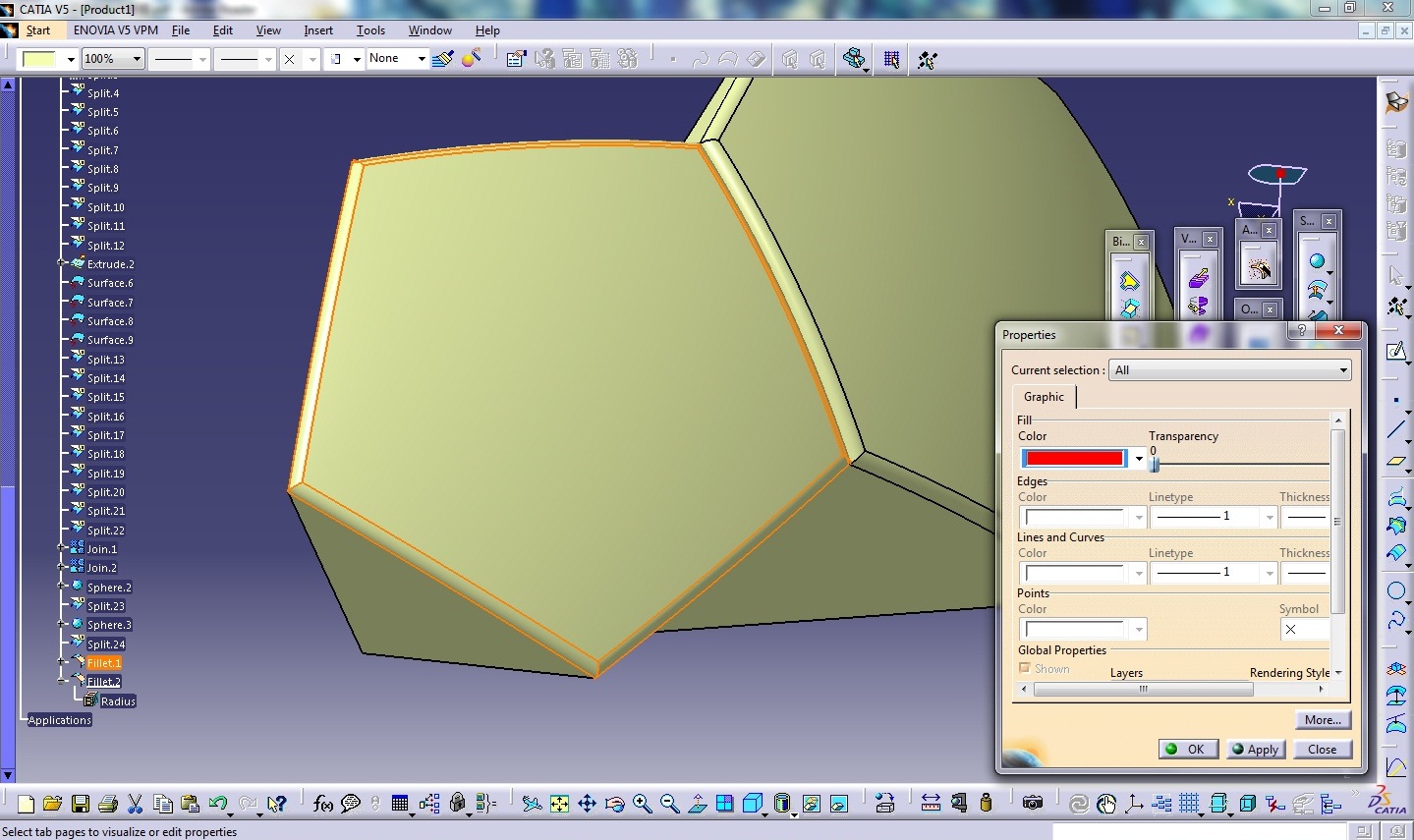Select Fillet.1 in the specification tree
This screenshot has height=840, width=1414.
click(103, 663)
